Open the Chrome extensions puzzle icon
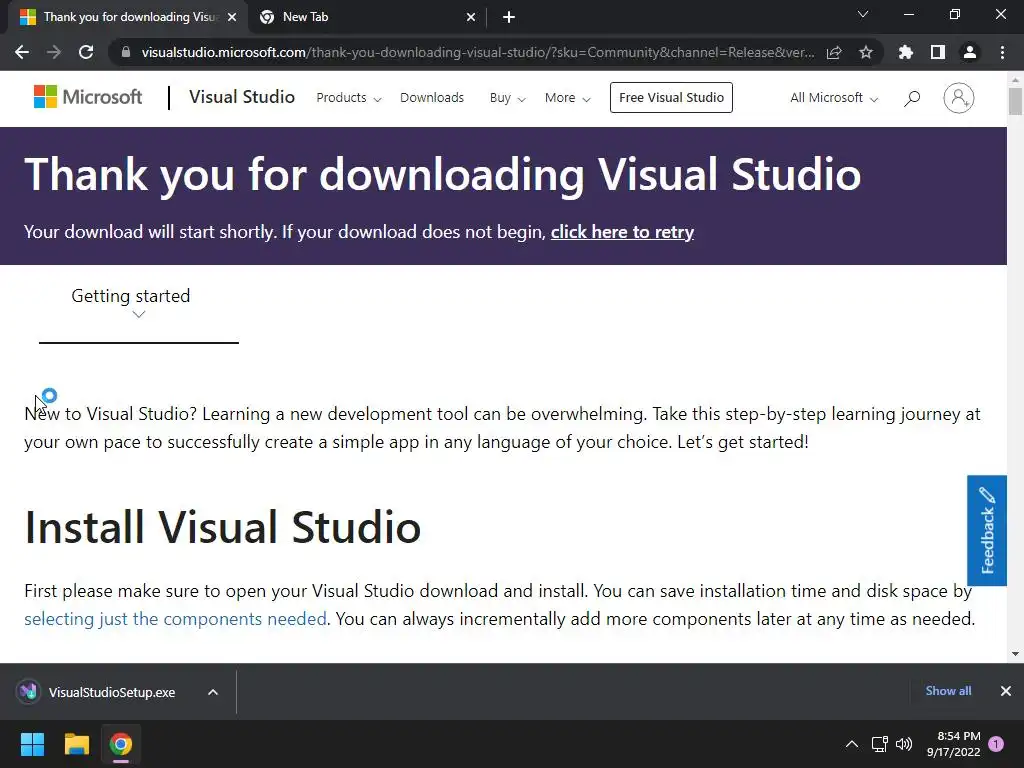Viewport: 1024px width, 768px height. [x=906, y=52]
